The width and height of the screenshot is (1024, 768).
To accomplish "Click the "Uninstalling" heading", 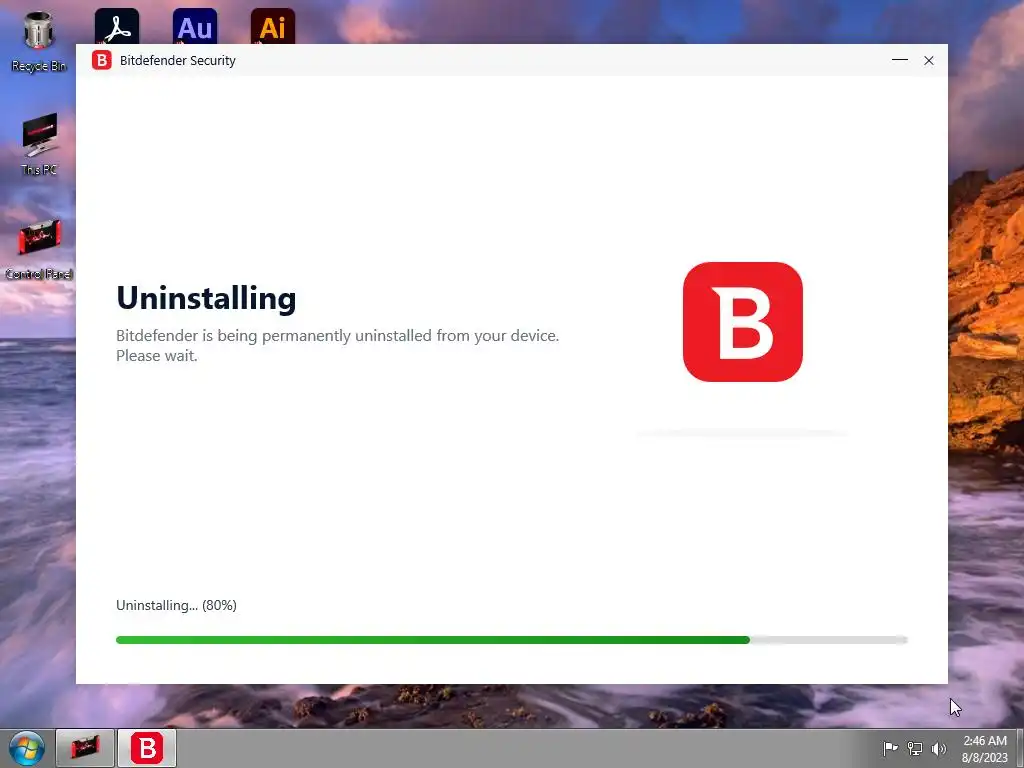I will pyautogui.click(x=206, y=298).
